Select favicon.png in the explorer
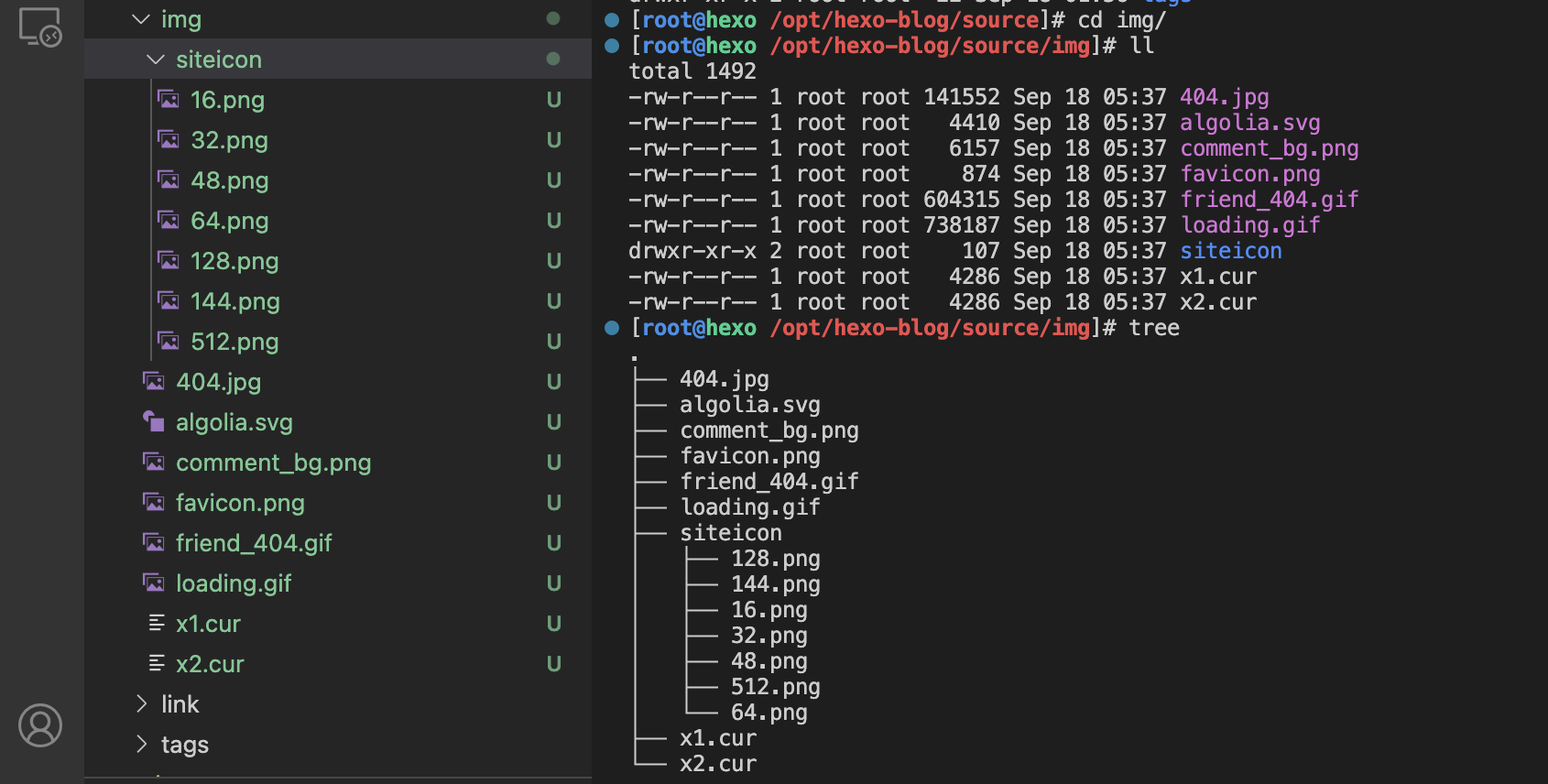This screenshot has height=784, width=1548. click(240, 503)
